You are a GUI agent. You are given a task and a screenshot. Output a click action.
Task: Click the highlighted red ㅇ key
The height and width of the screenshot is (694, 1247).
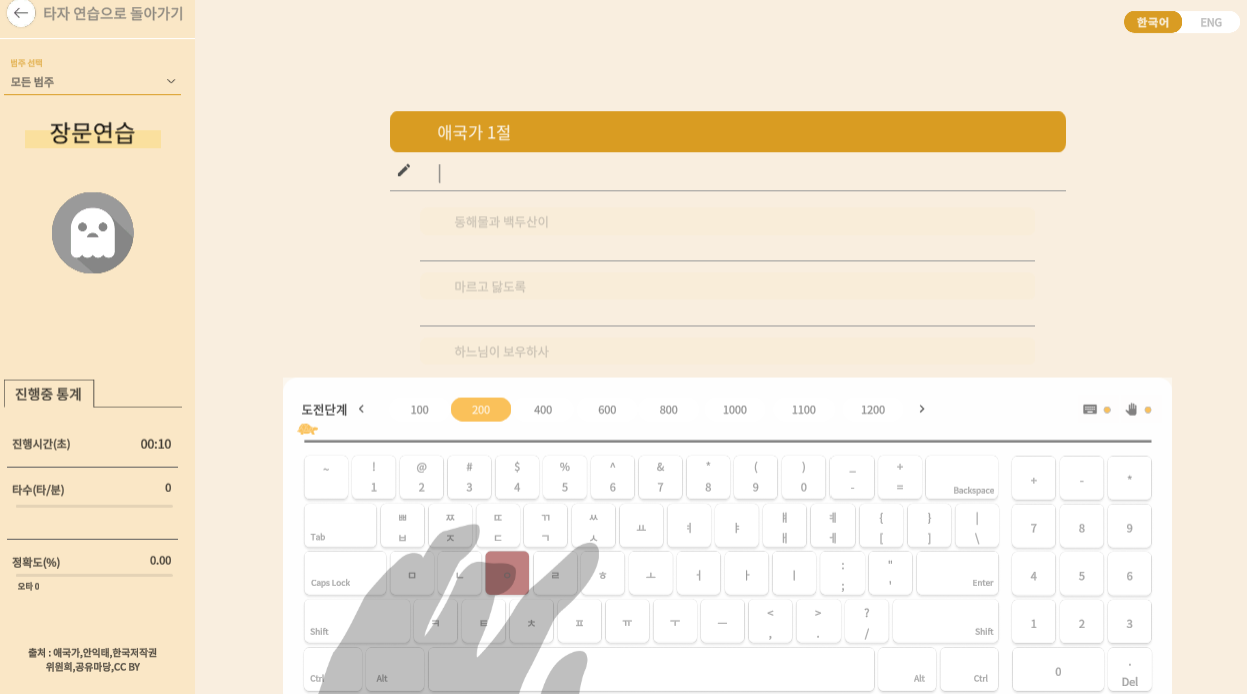(507, 573)
